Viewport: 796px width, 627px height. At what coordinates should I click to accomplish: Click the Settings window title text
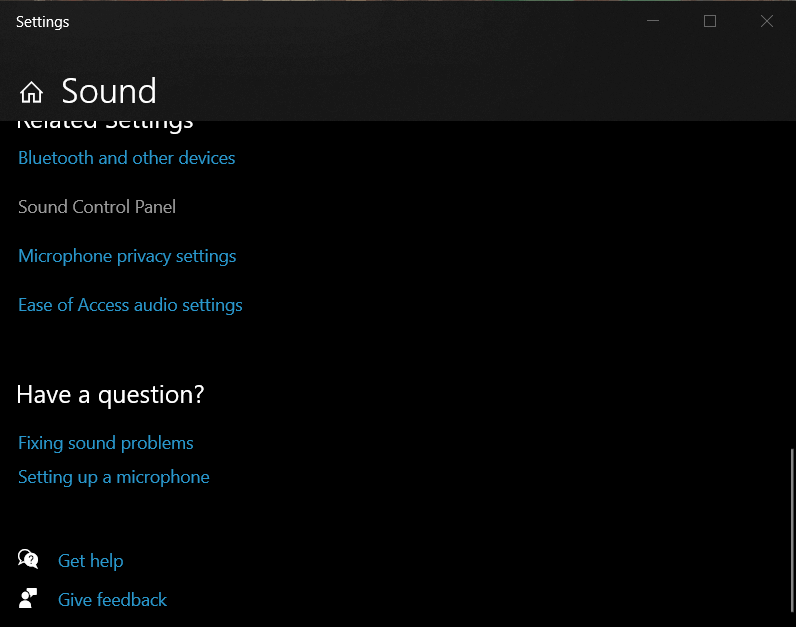click(43, 22)
